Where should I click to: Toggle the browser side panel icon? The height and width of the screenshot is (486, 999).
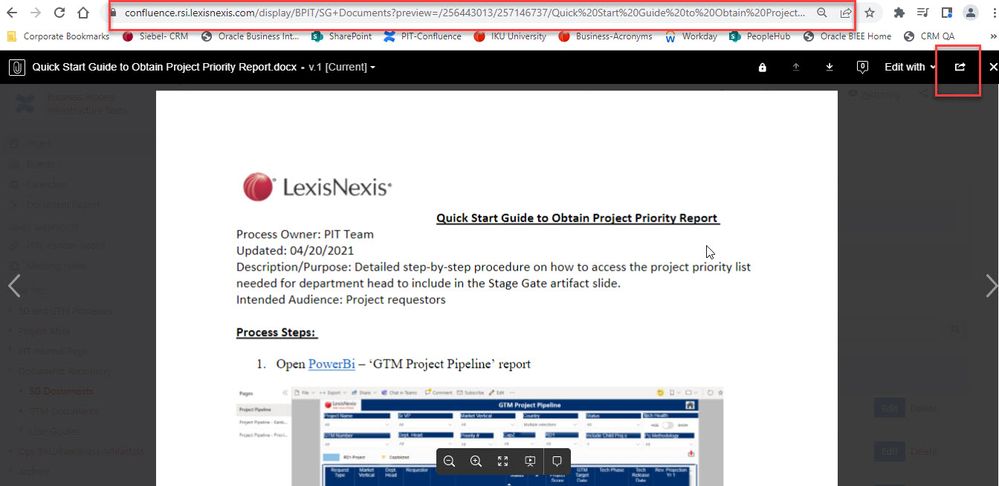[x=946, y=13]
